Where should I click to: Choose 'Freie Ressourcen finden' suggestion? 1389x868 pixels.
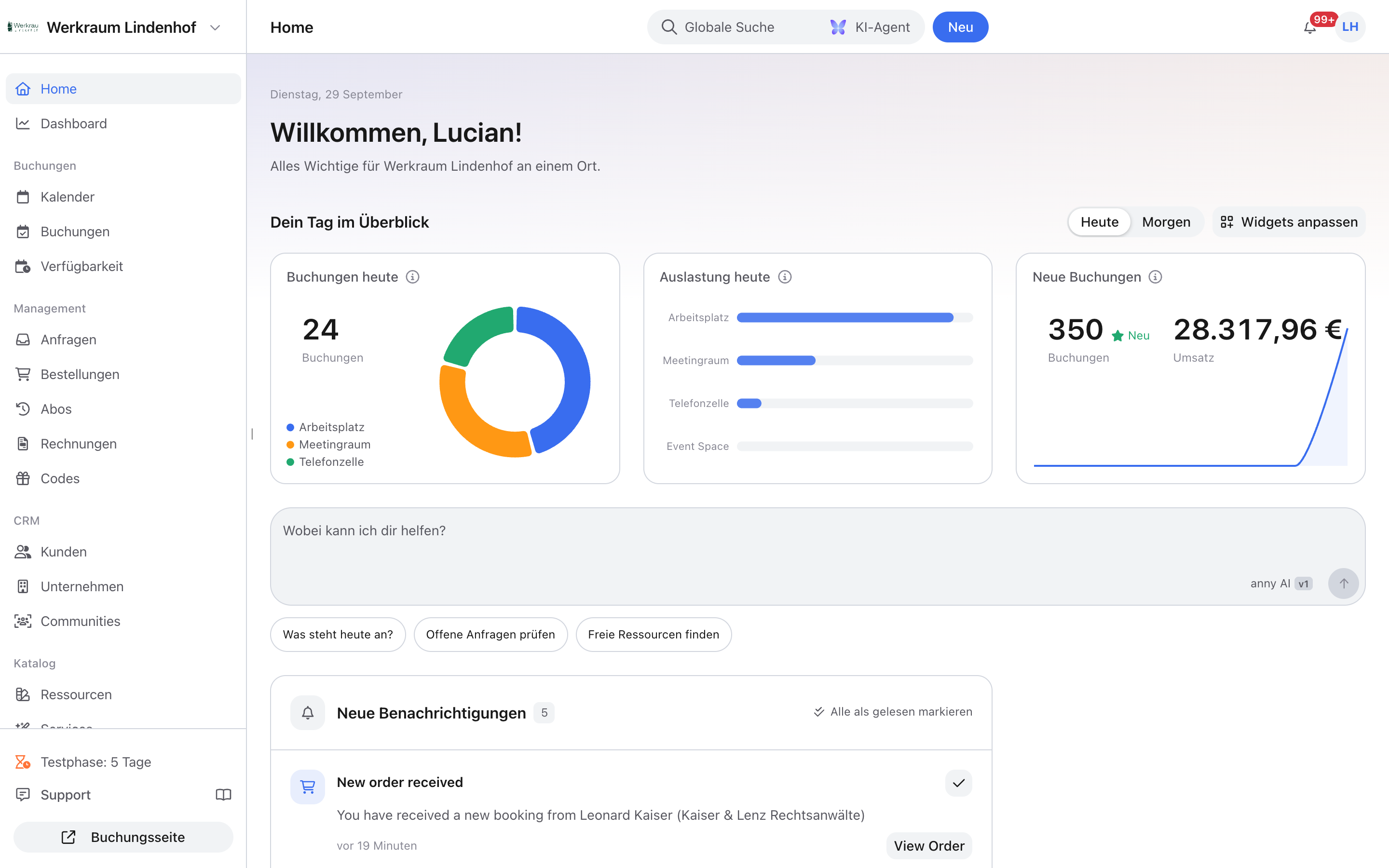[653, 634]
